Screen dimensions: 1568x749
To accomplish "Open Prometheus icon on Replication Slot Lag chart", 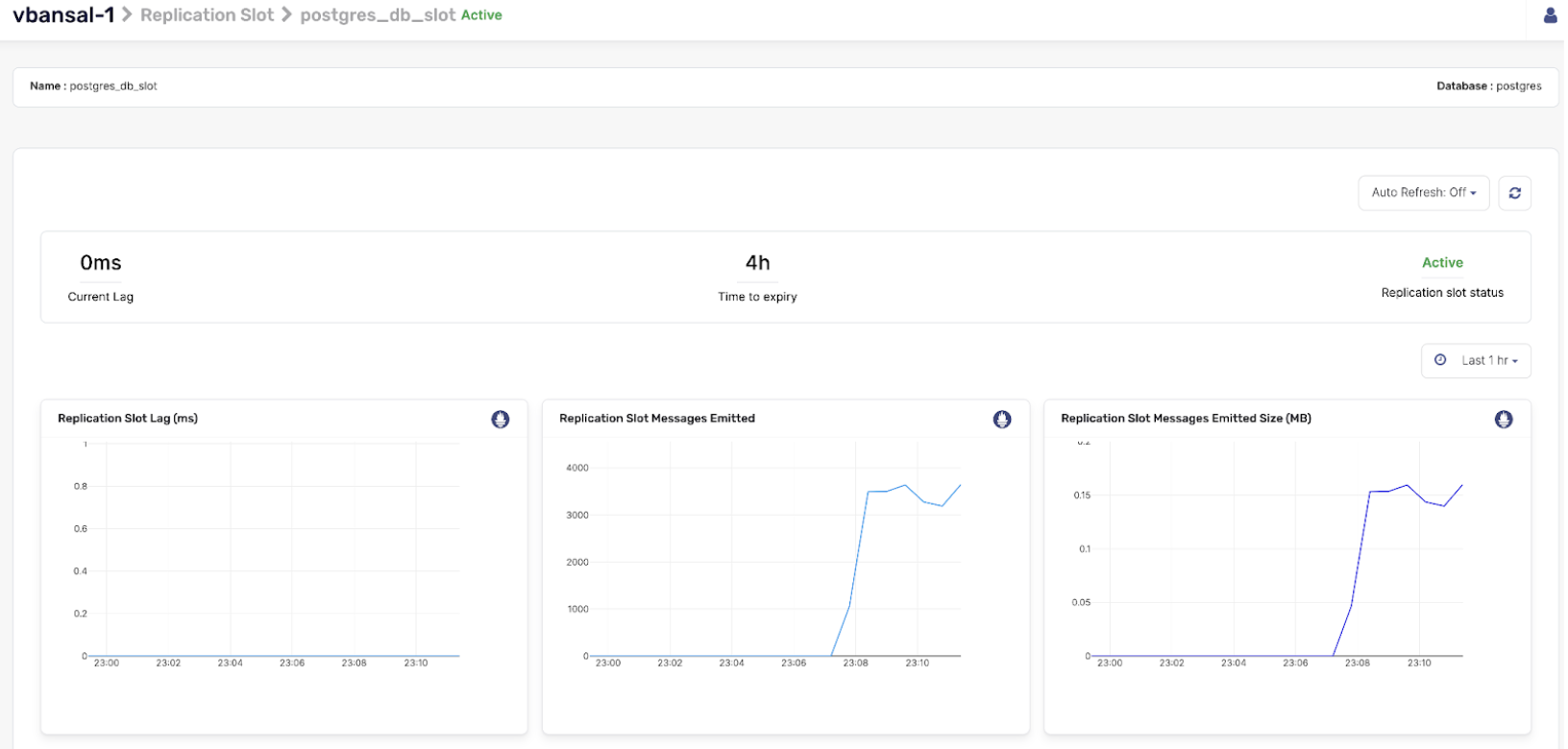I will (500, 420).
